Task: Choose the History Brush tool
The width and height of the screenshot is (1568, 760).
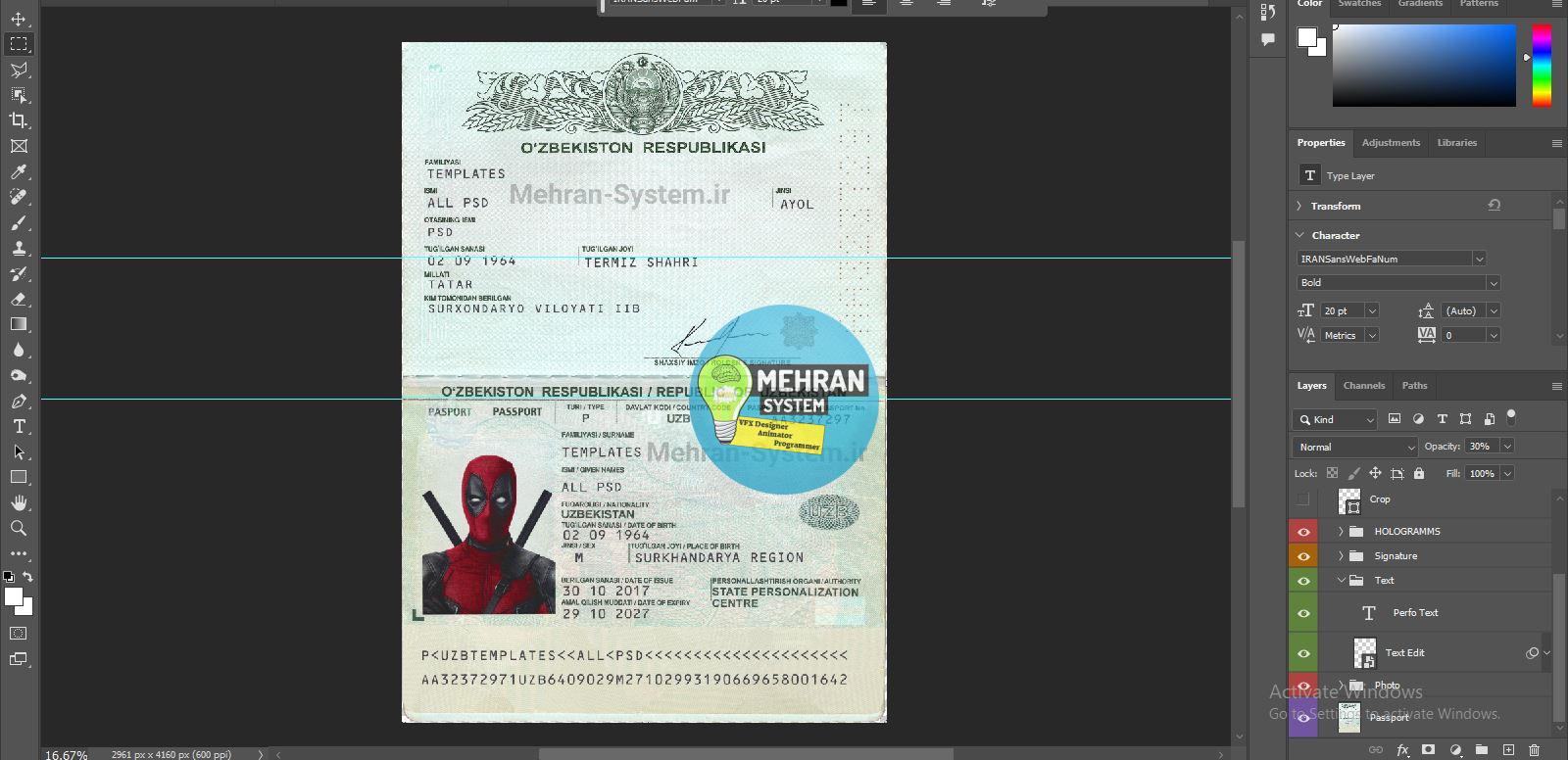Action: [19, 273]
